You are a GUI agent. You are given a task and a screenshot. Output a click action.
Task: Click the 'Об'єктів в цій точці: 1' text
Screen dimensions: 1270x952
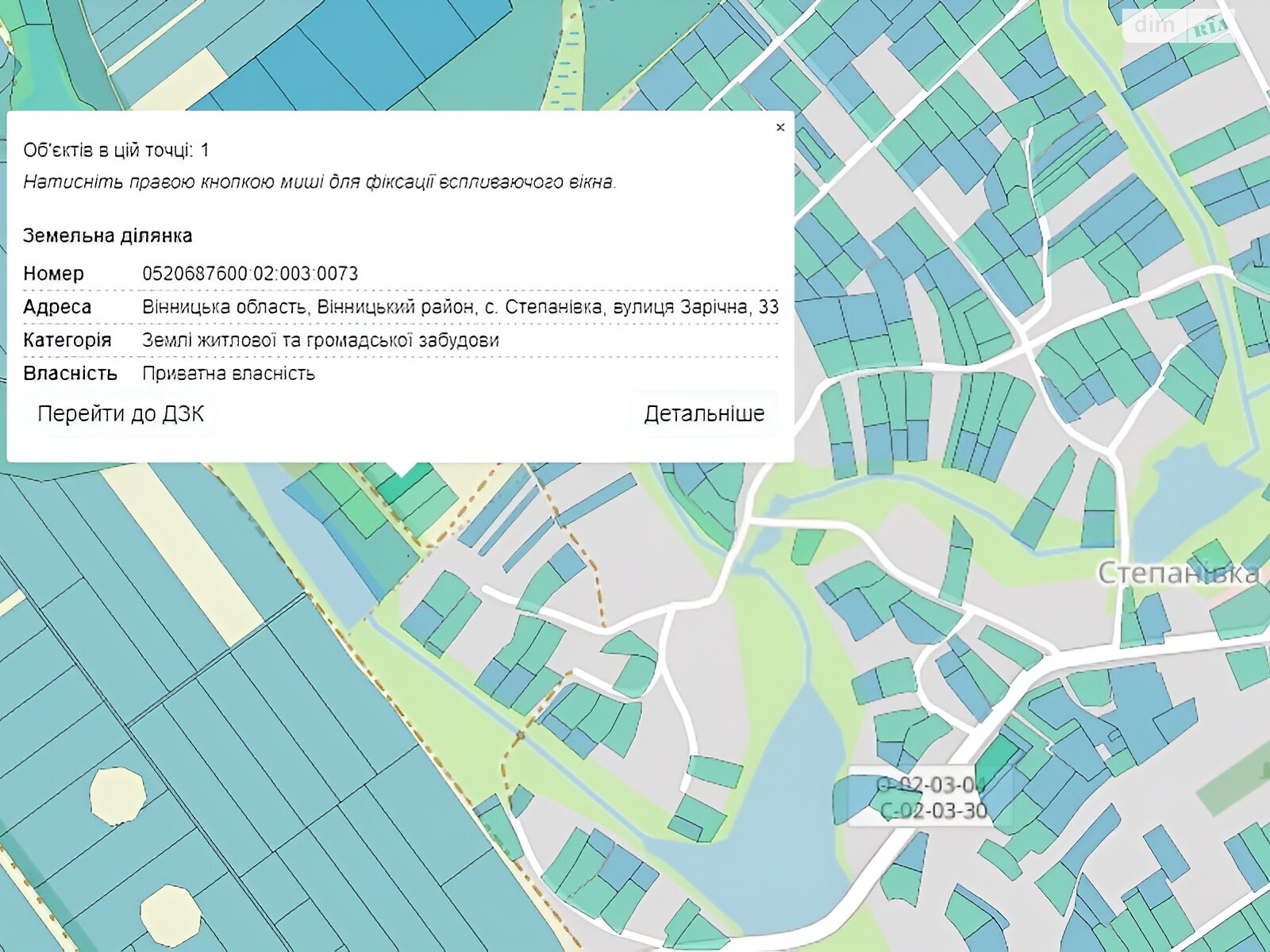(x=116, y=150)
